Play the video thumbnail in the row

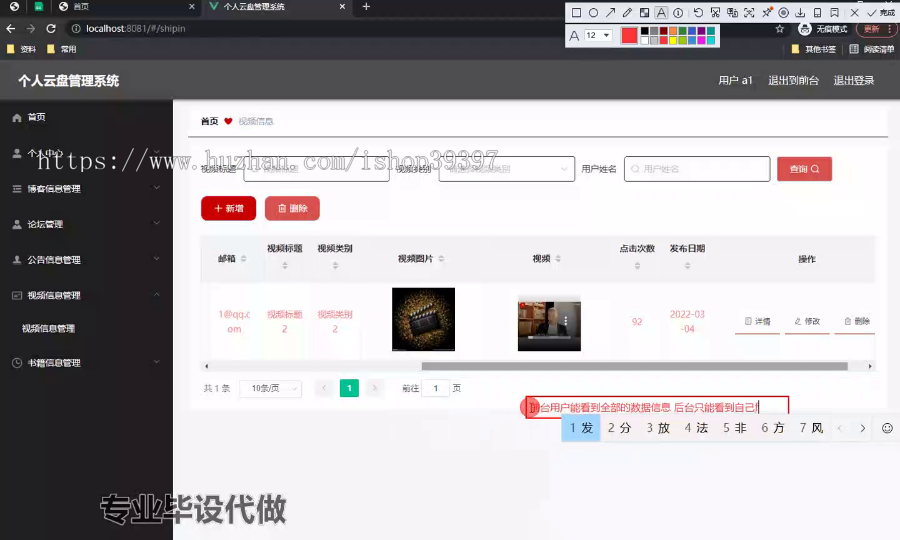549,323
